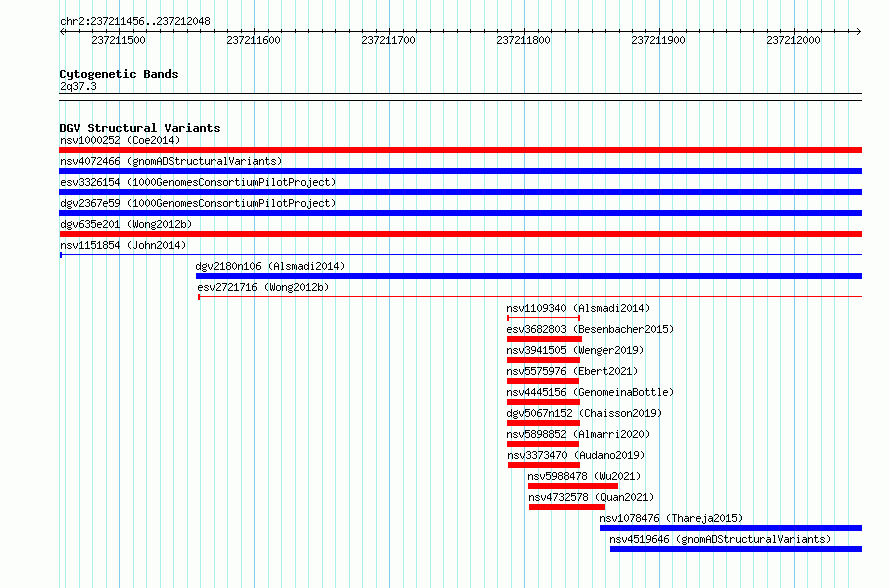Viewport: 890px width, 588px height.
Task: Open the nsv3373470 (Audano2019) label
Action: click(576, 455)
